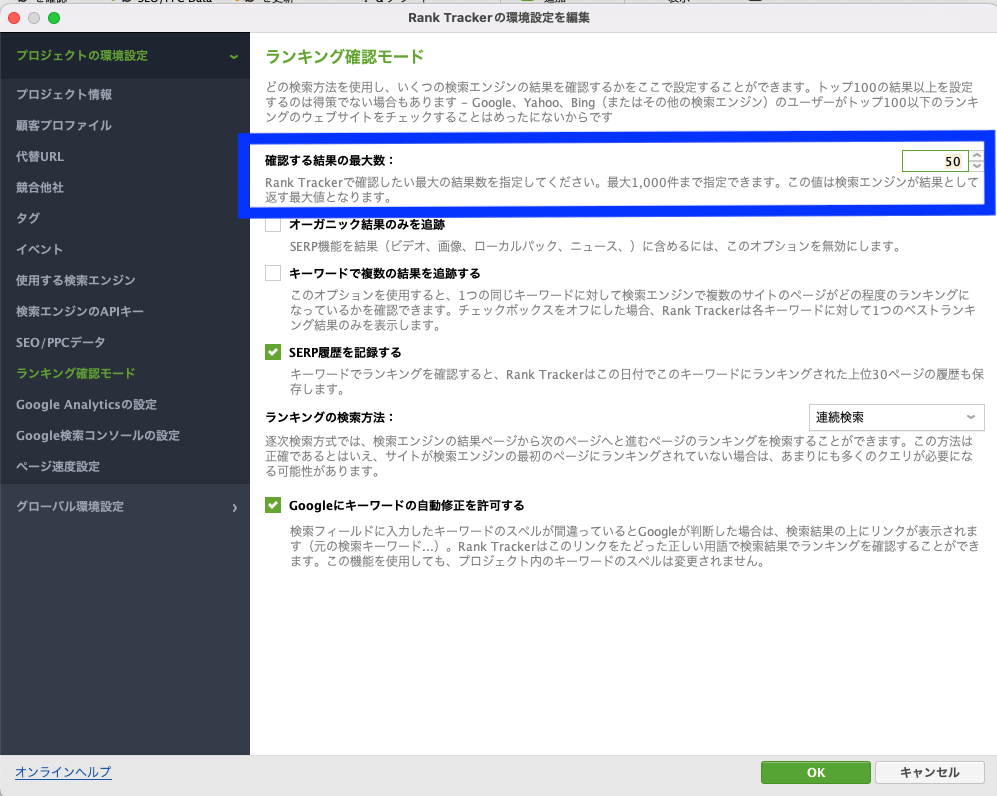
Task: Open プロジェクト情報 settings page
Action: point(64,95)
